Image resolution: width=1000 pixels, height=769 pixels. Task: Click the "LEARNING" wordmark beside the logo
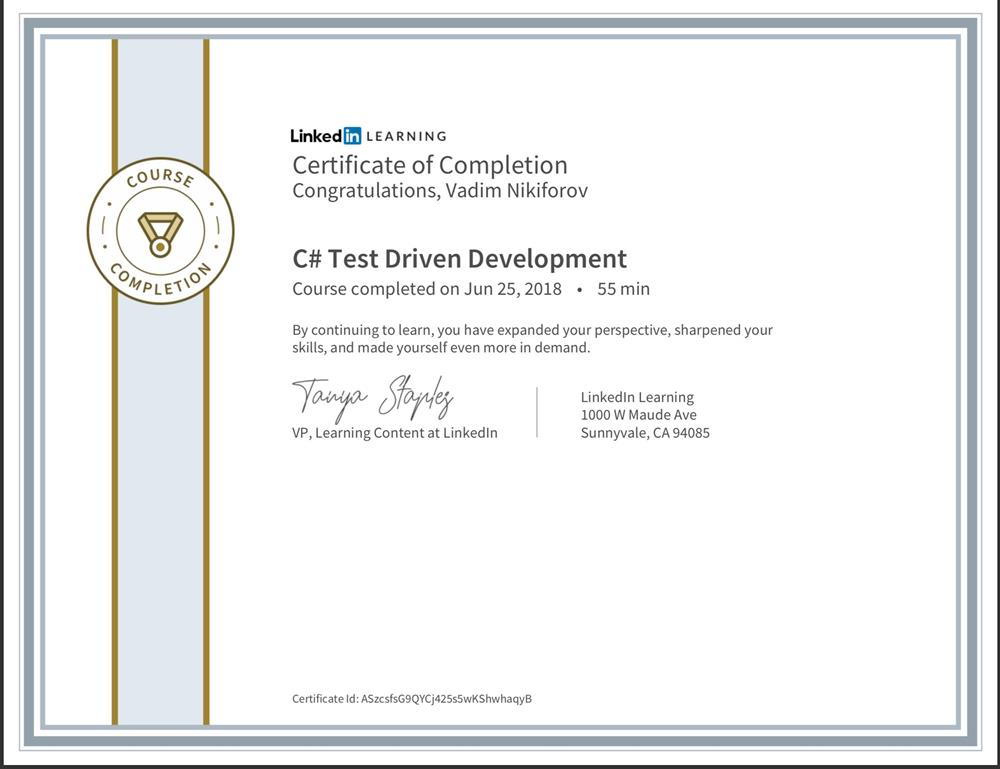(x=406, y=136)
